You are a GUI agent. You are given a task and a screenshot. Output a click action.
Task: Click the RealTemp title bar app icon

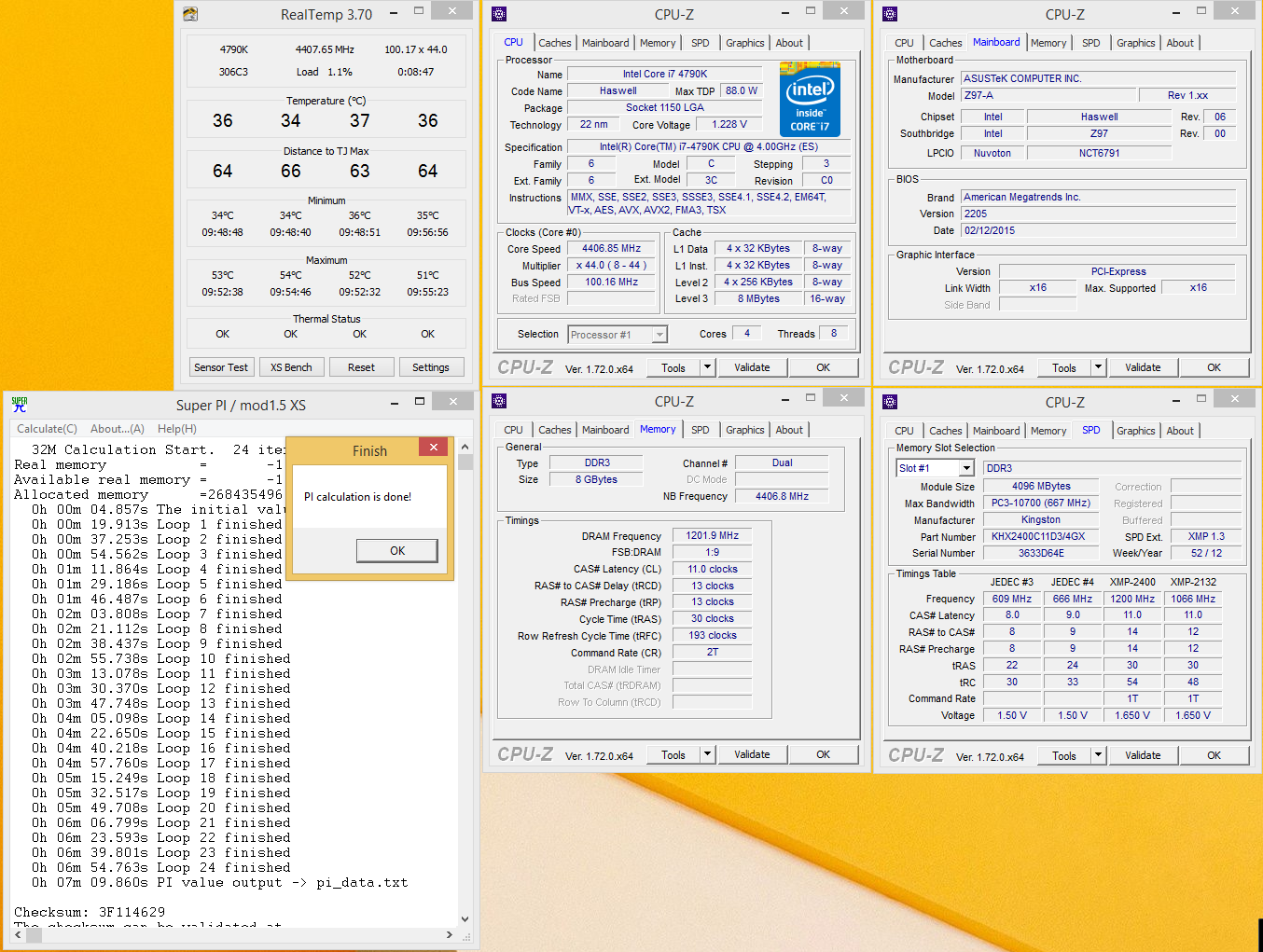[190, 14]
